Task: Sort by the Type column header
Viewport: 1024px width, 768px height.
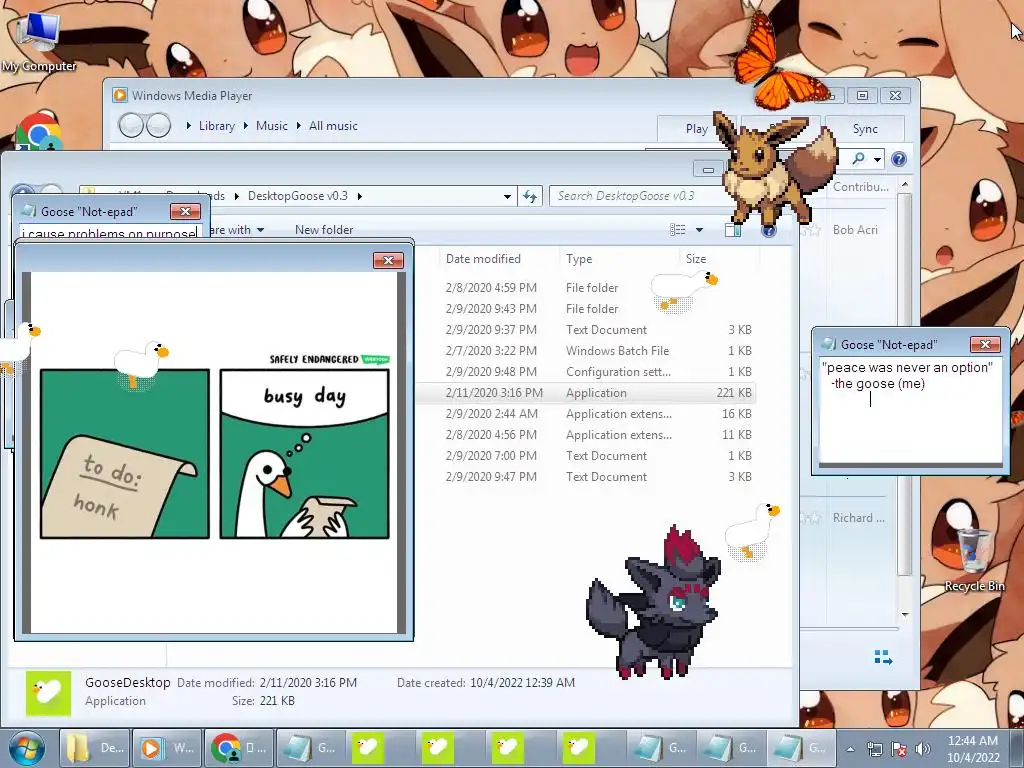Action: [x=618, y=259]
